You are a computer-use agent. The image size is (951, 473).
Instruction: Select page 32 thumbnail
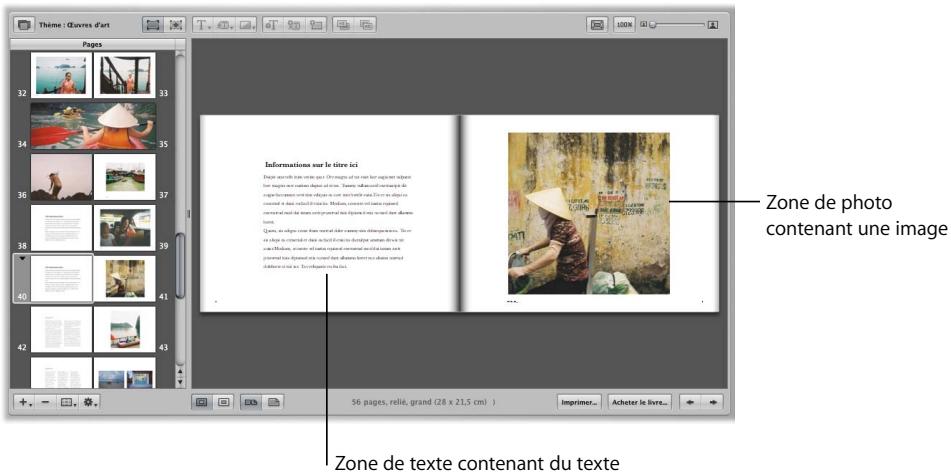[x=61, y=75]
